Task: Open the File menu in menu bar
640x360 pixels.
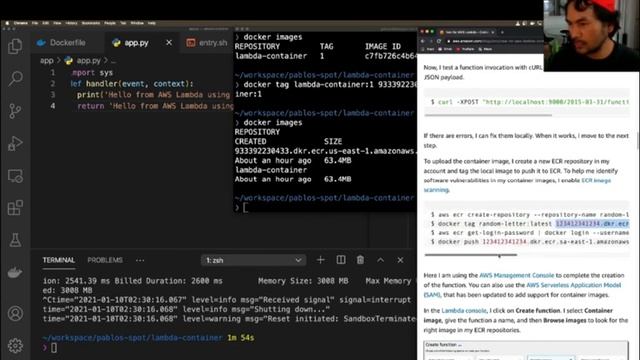Action: point(35,23)
